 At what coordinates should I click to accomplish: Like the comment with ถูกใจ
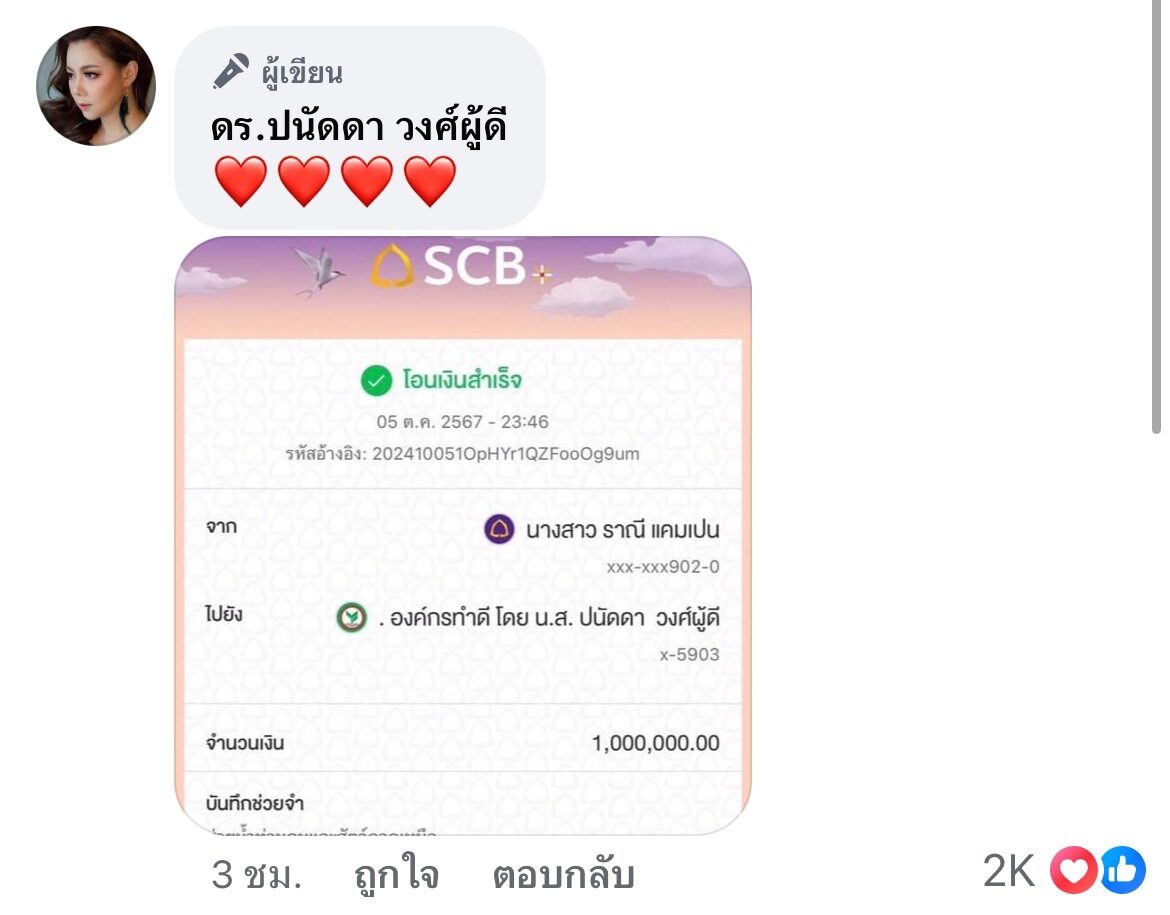click(x=397, y=875)
